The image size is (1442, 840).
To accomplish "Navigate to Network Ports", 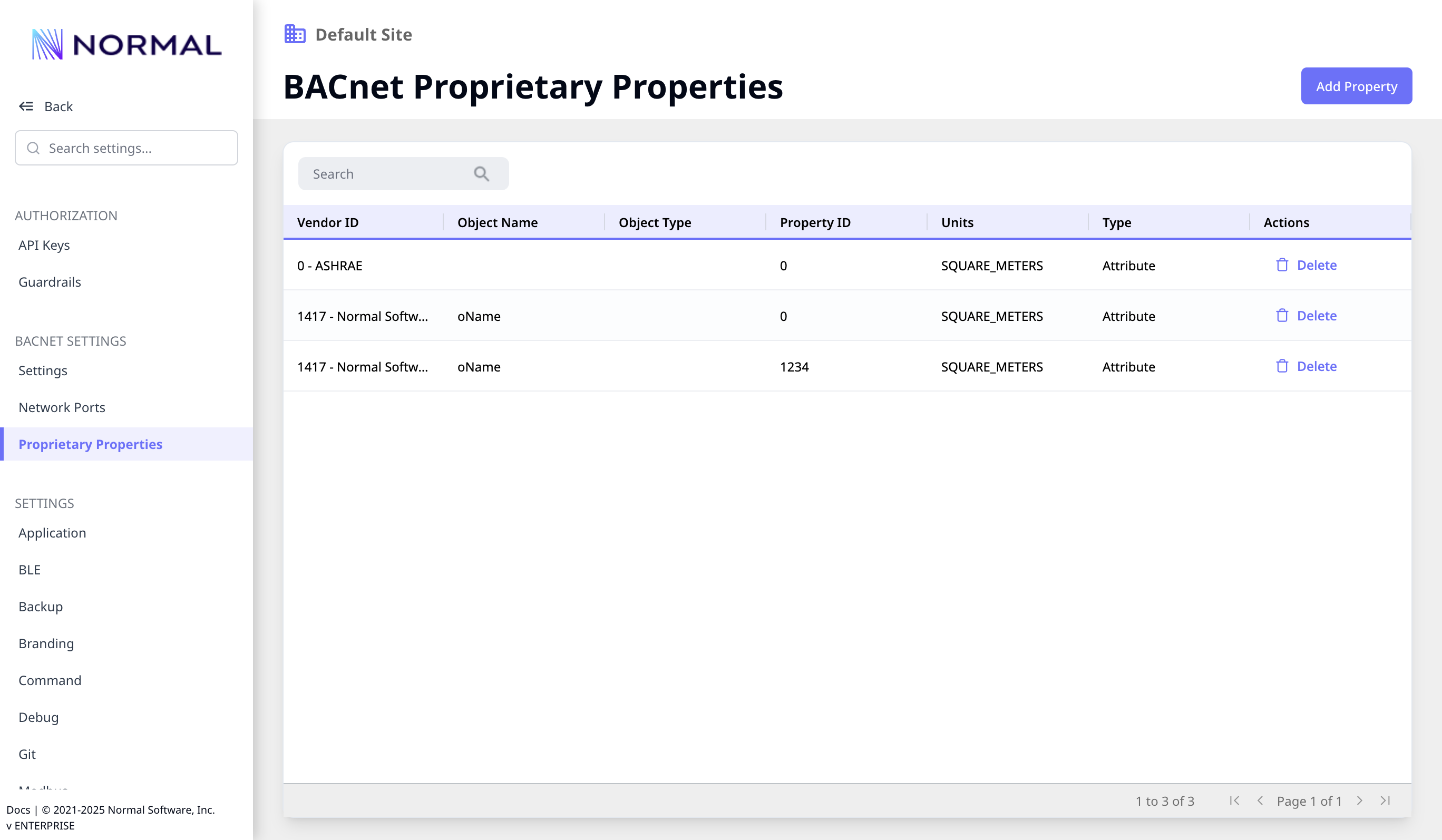I will (x=62, y=407).
